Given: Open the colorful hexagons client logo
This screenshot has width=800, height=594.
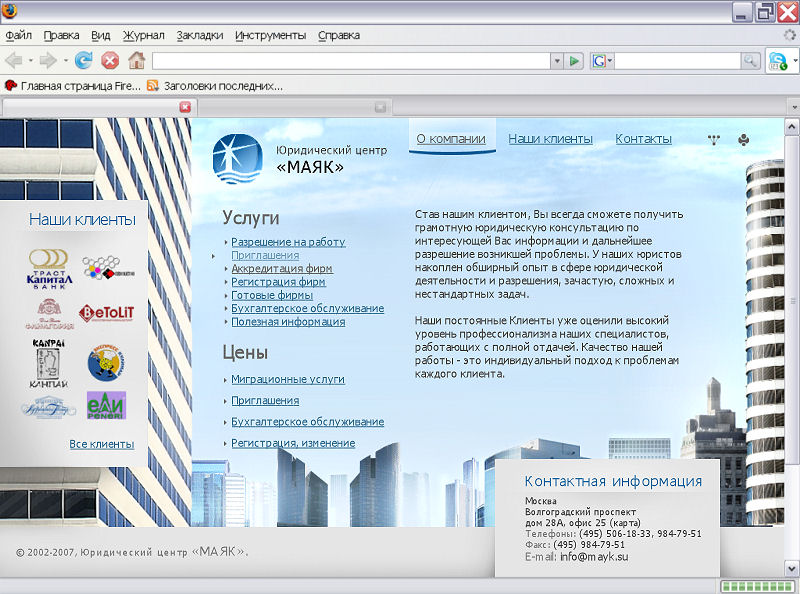Looking at the screenshot, I should click(108, 268).
